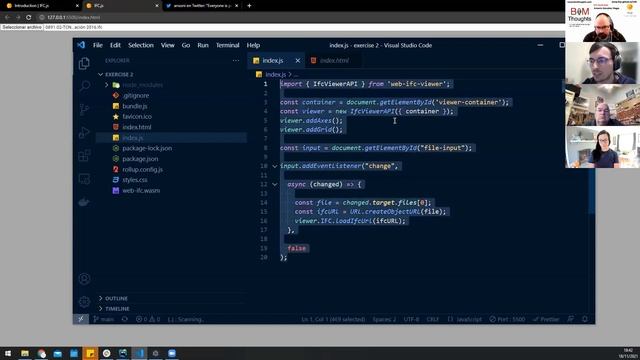
Task: Open Run and Debug view
Action: pyautogui.click(x=84, y=133)
